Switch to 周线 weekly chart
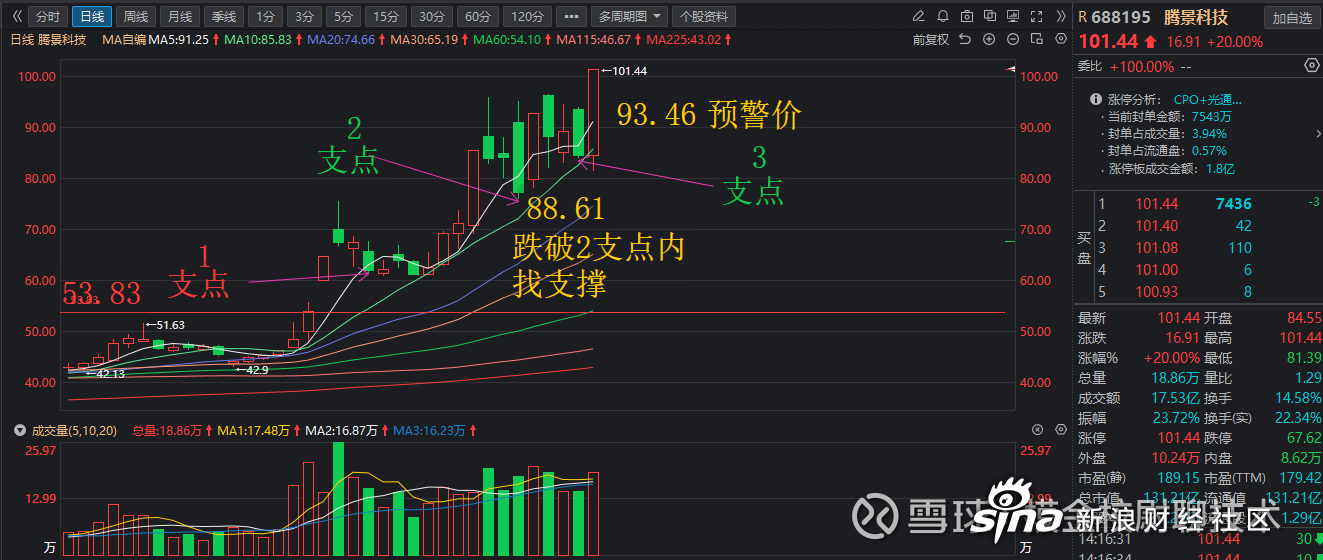Screen dimensions: 1323x560 coord(135,17)
